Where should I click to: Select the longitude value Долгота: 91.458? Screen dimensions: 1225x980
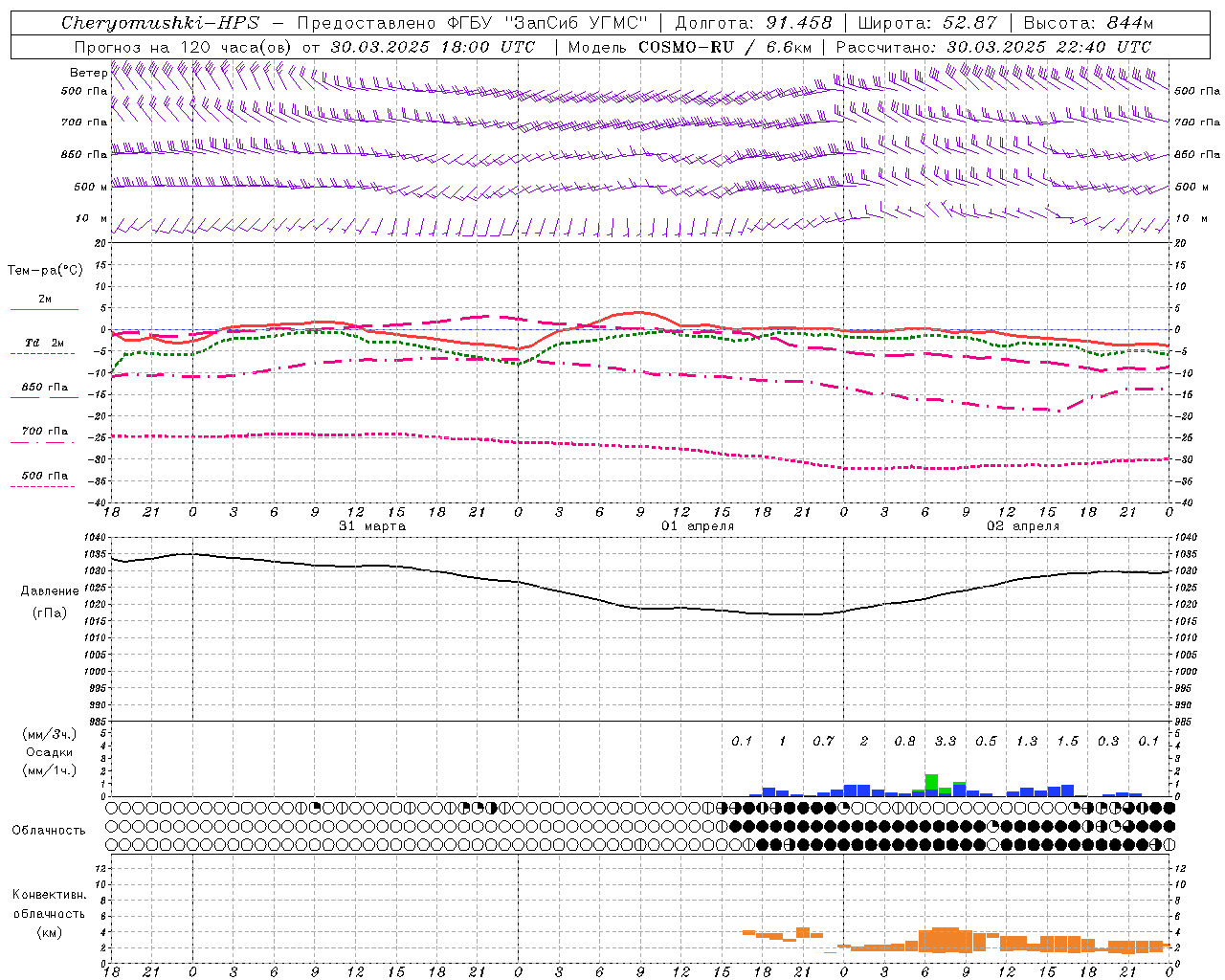[754, 23]
